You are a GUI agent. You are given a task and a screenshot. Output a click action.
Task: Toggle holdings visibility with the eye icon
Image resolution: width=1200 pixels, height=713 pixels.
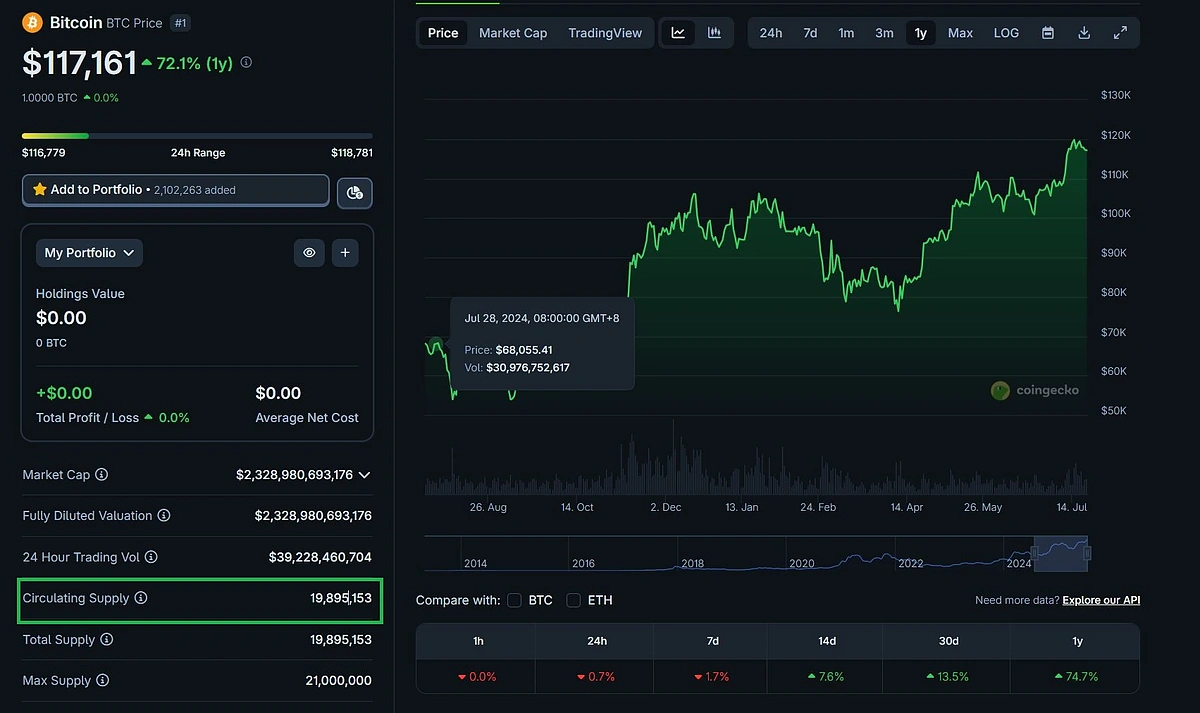(309, 253)
